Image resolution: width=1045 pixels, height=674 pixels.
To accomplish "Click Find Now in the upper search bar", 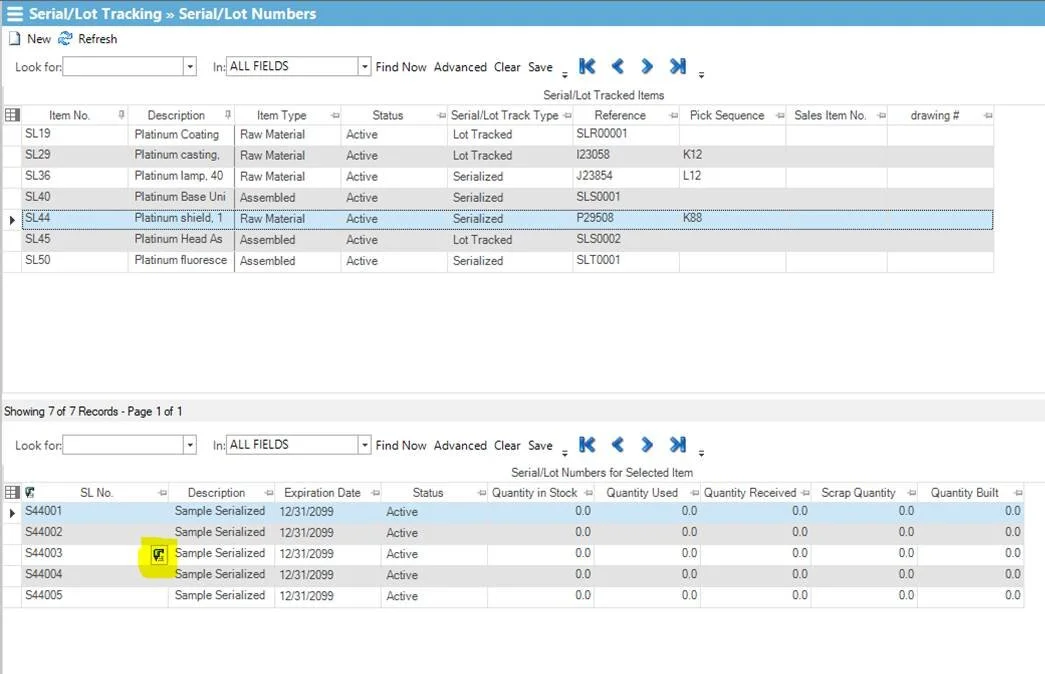I will pyautogui.click(x=401, y=67).
